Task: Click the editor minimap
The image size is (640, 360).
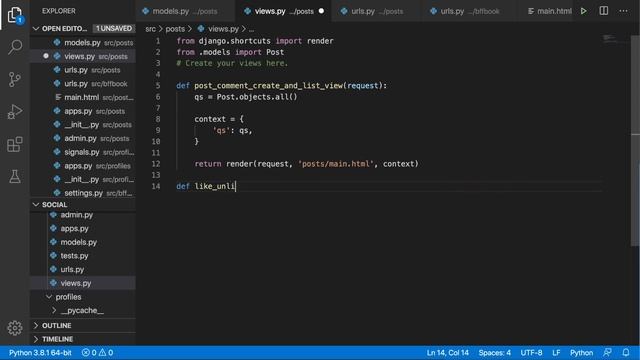Action: 615,39
